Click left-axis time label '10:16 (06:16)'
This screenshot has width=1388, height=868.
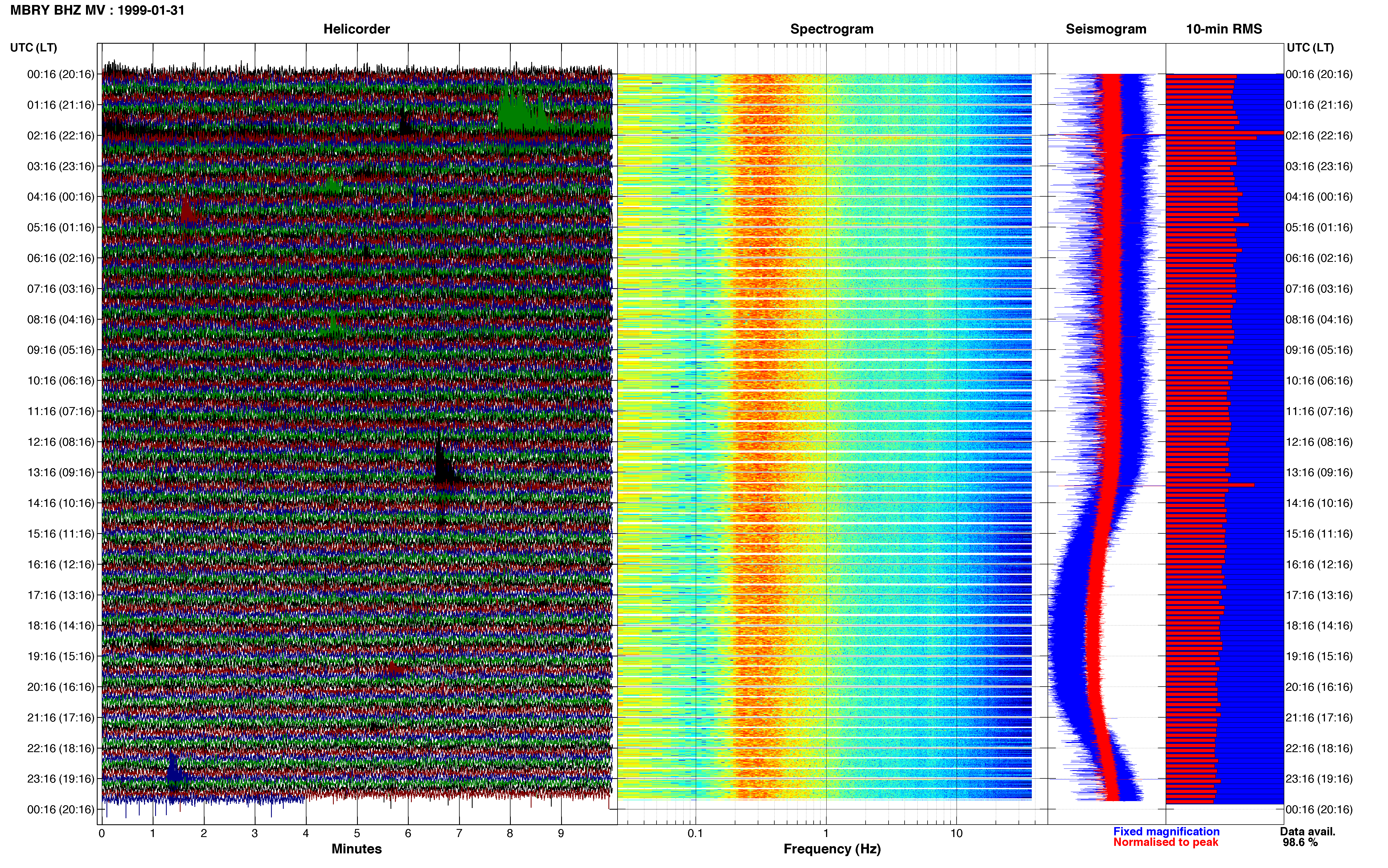point(61,380)
